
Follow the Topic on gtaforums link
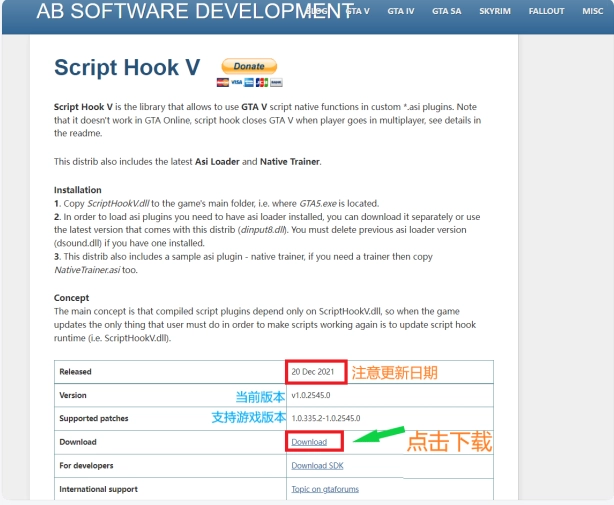(x=325, y=489)
